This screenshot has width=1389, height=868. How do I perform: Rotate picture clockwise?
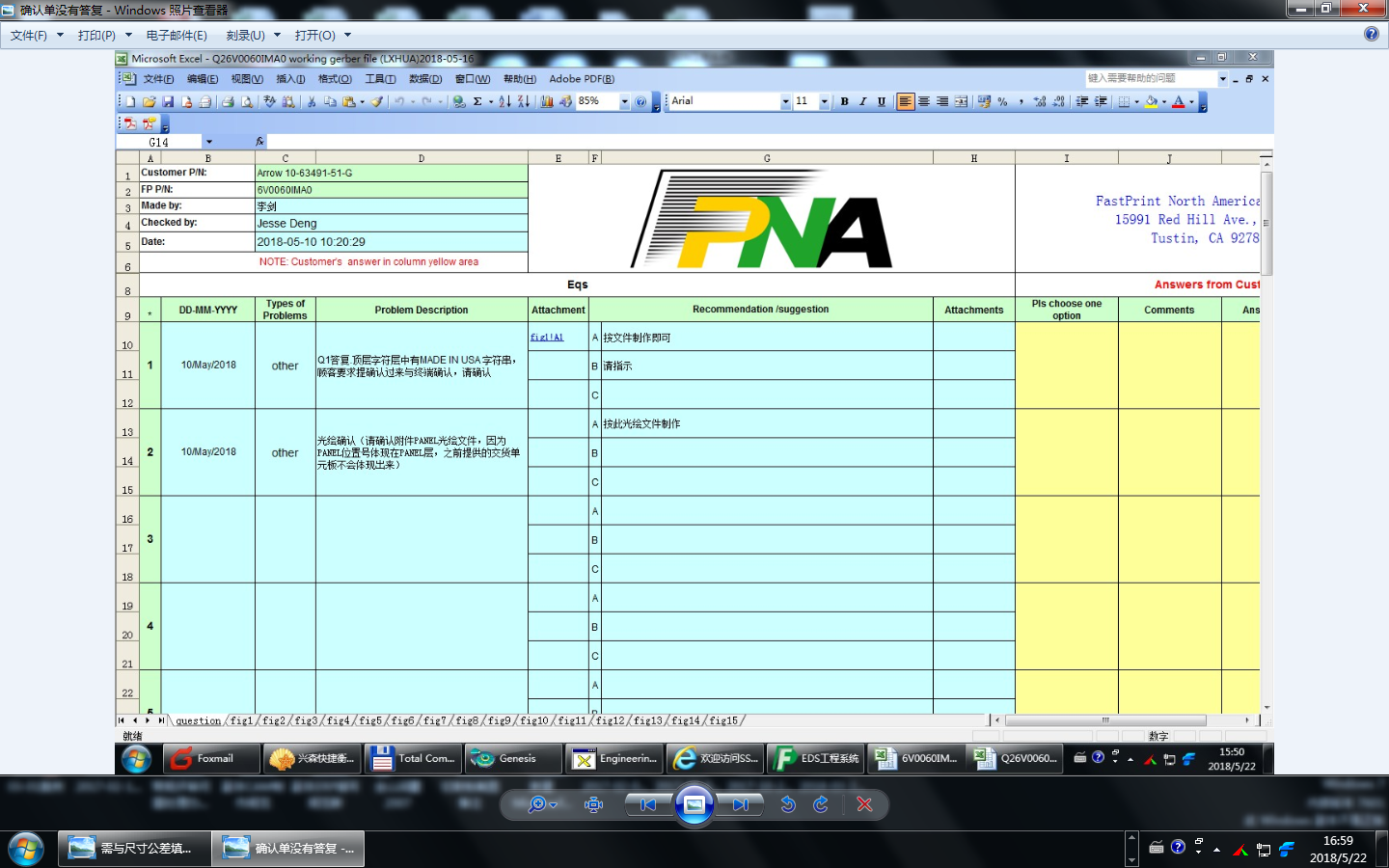point(821,804)
